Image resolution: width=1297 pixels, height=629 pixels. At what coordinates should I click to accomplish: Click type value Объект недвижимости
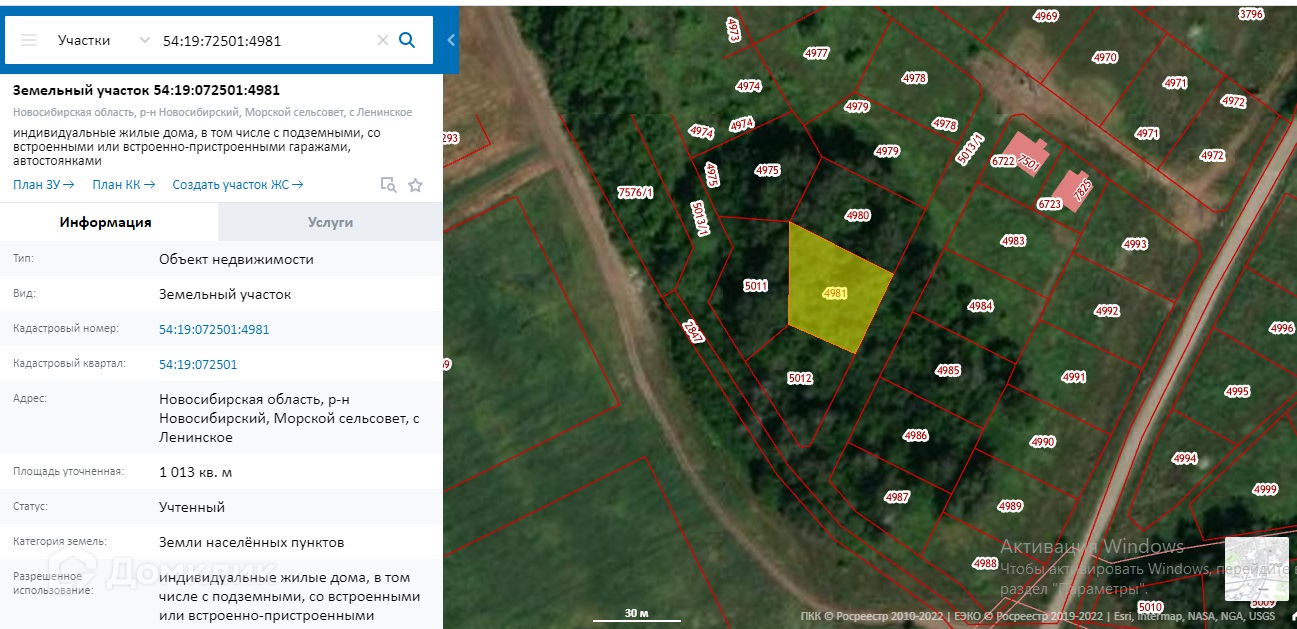point(236,259)
